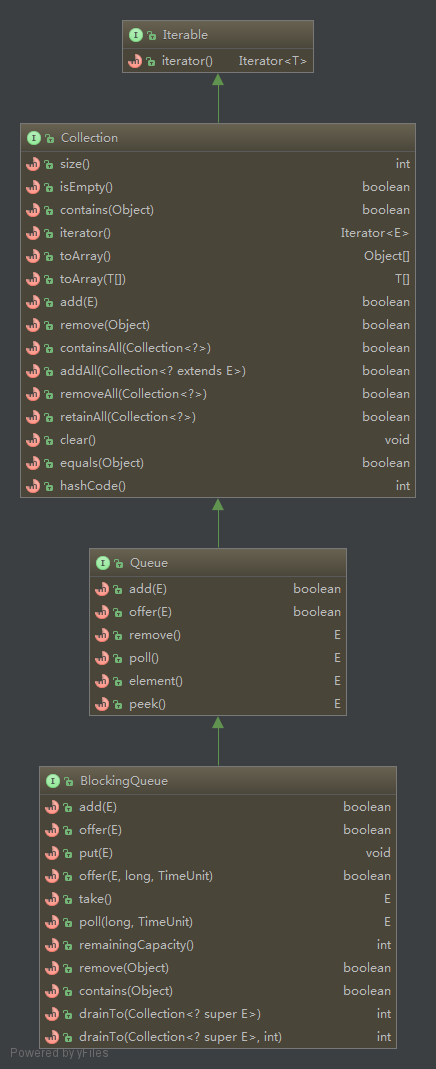Click the method icon beside peek()

102,704
